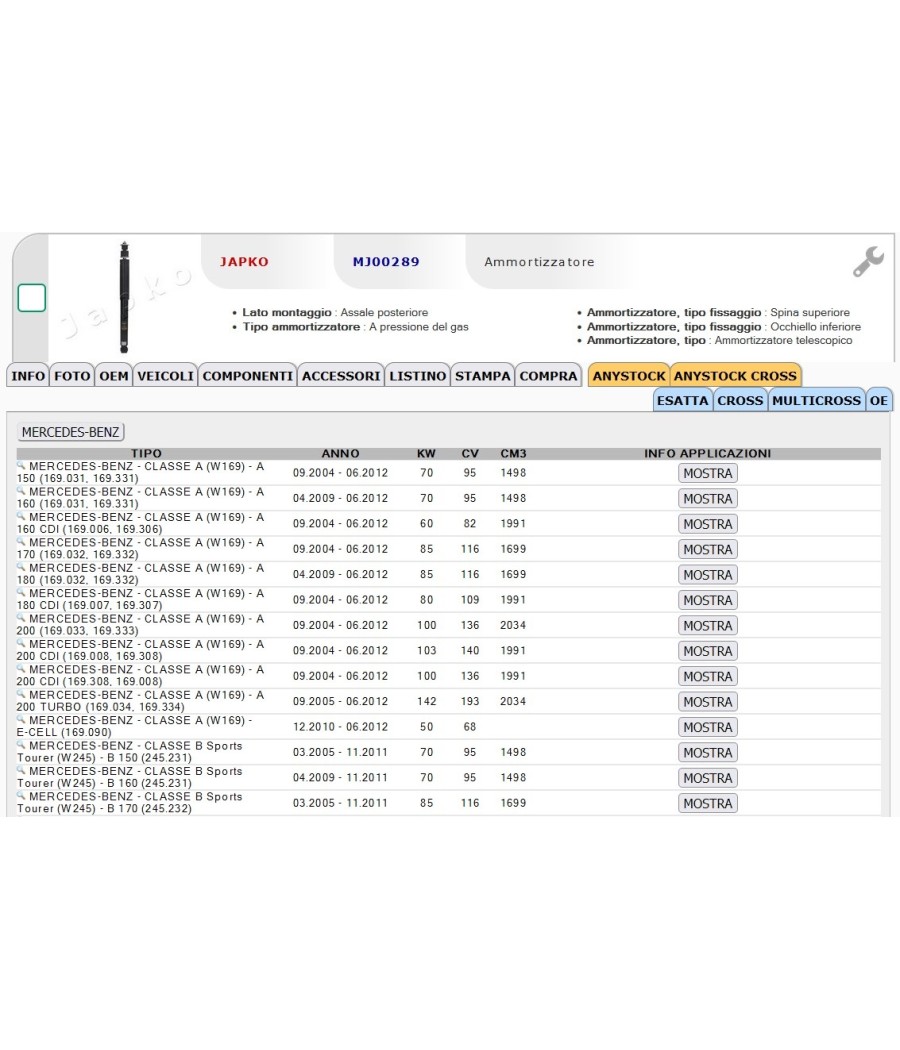The width and height of the screenshot is (900, 1050).
Task: Show application info for A 180 CDI
Action: pyautogui.click(x=708, y=601)
